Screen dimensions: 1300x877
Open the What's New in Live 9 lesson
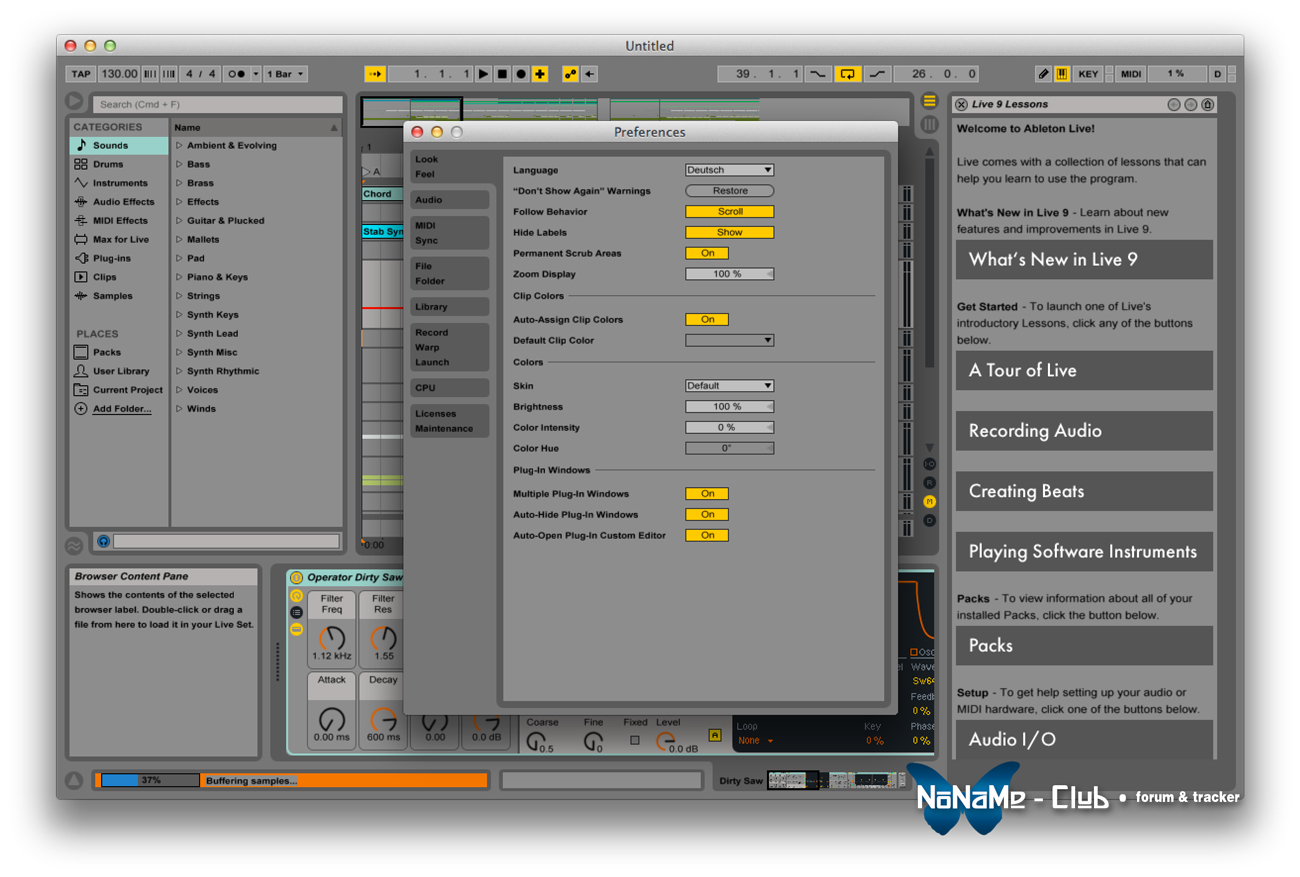1084,259
